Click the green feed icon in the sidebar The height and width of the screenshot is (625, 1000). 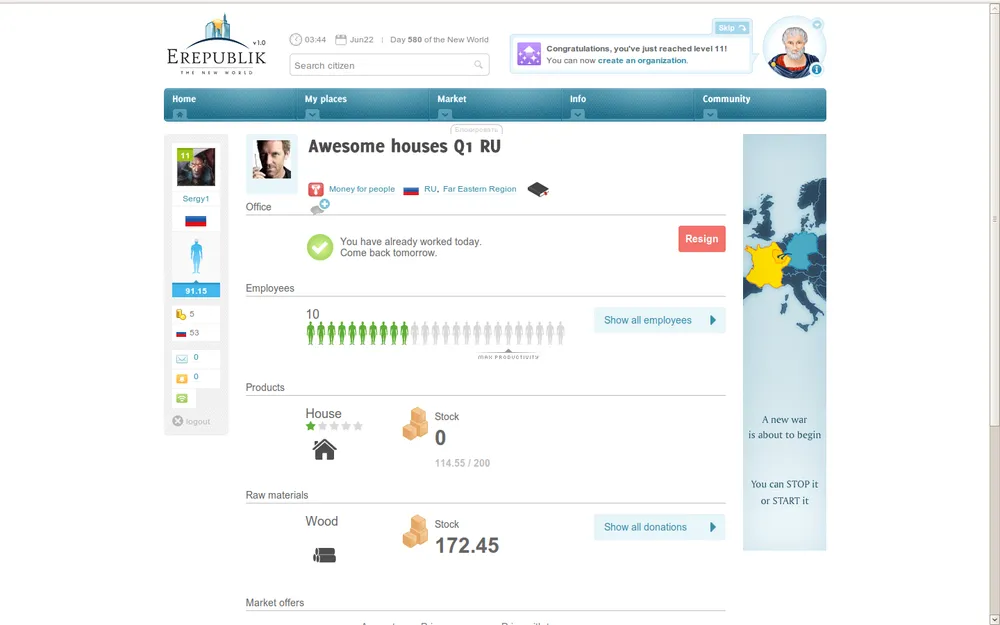(x=182, y=399)
